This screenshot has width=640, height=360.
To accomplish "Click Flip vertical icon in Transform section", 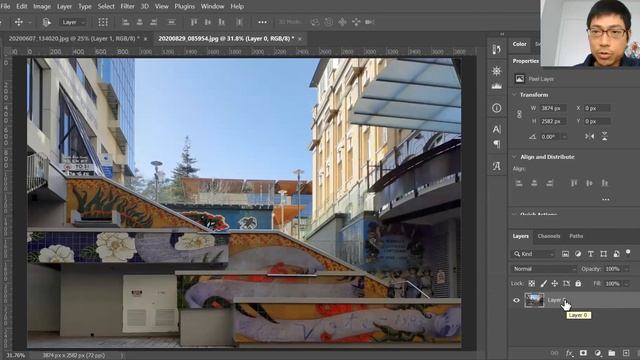I will click(x=604, y=136).
